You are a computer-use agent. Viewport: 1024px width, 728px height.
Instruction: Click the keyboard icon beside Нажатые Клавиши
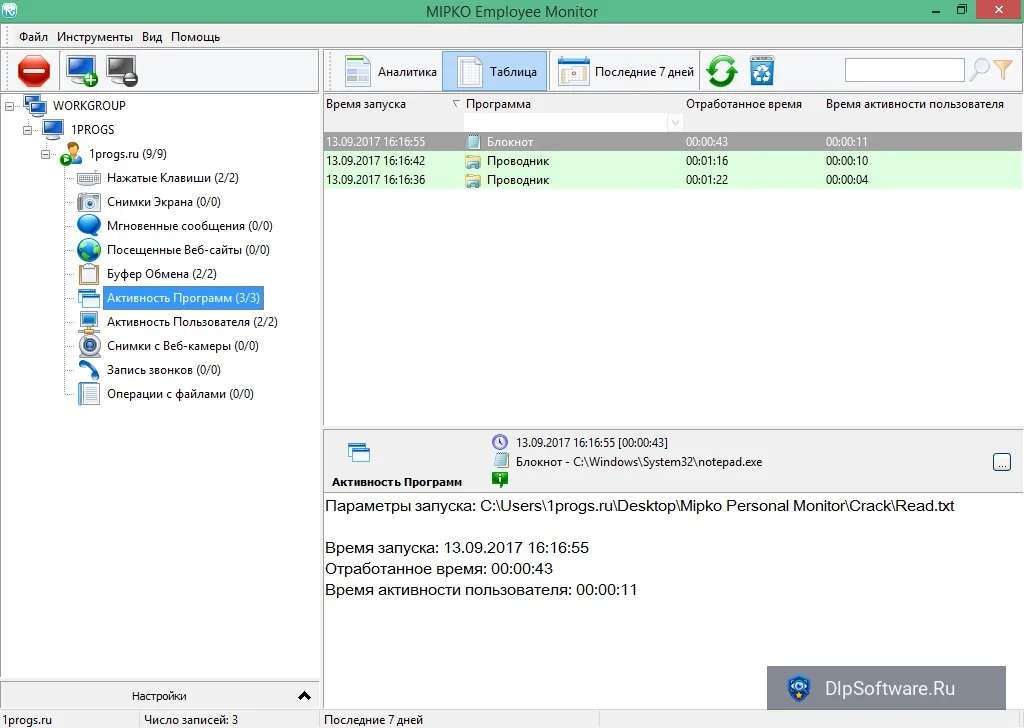click(x=89, y=178)
